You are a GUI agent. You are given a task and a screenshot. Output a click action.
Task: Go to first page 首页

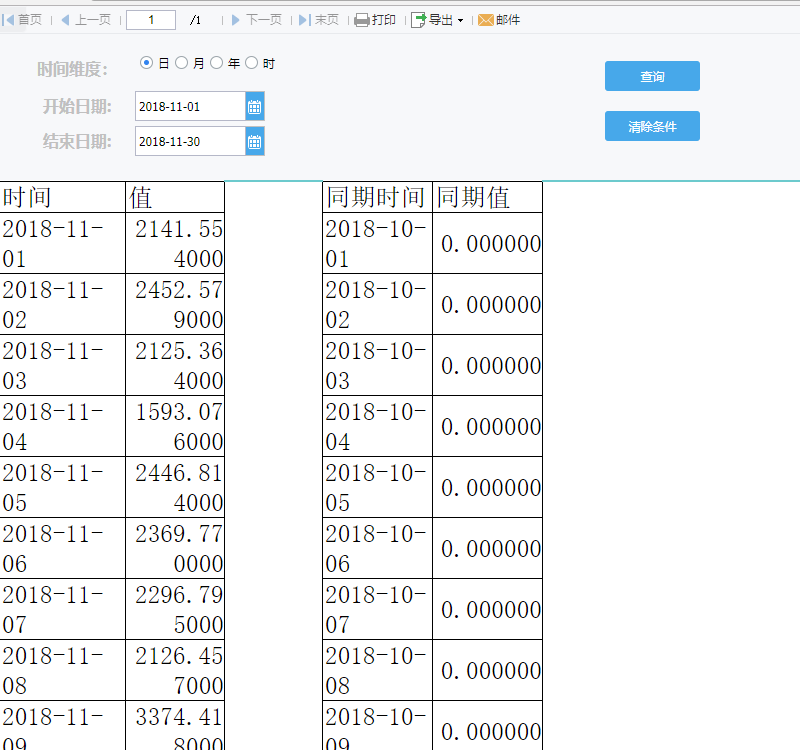point(22,20)
